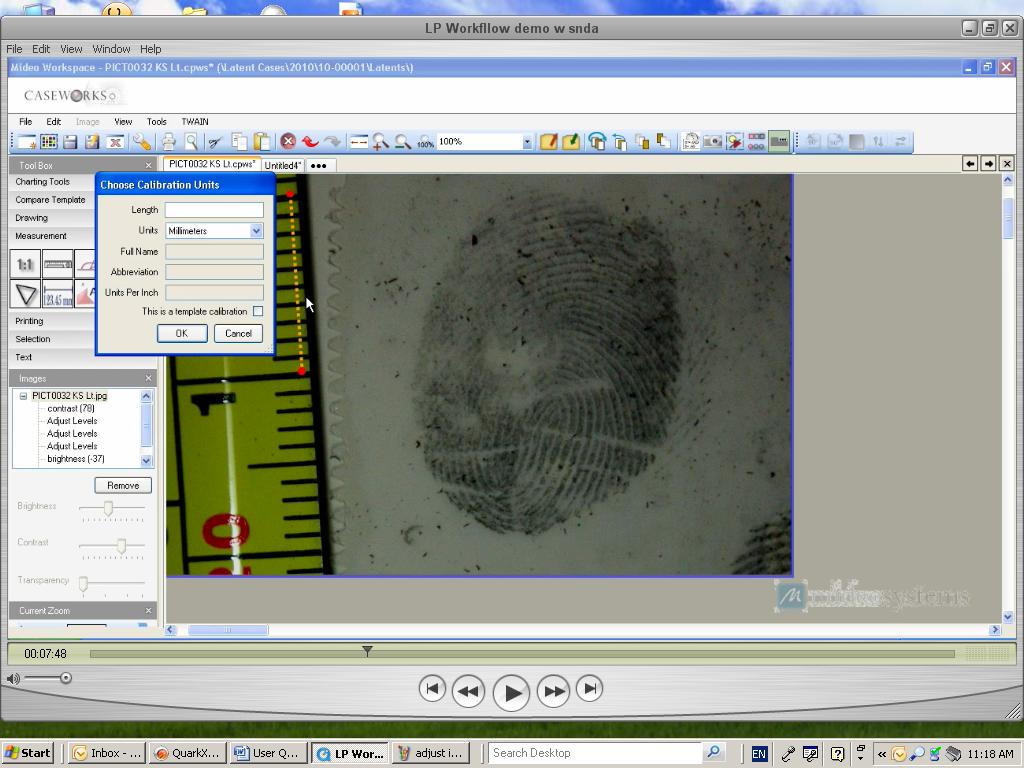Click the red undo arrow icon
The image size is (1024, 768).
310,142
